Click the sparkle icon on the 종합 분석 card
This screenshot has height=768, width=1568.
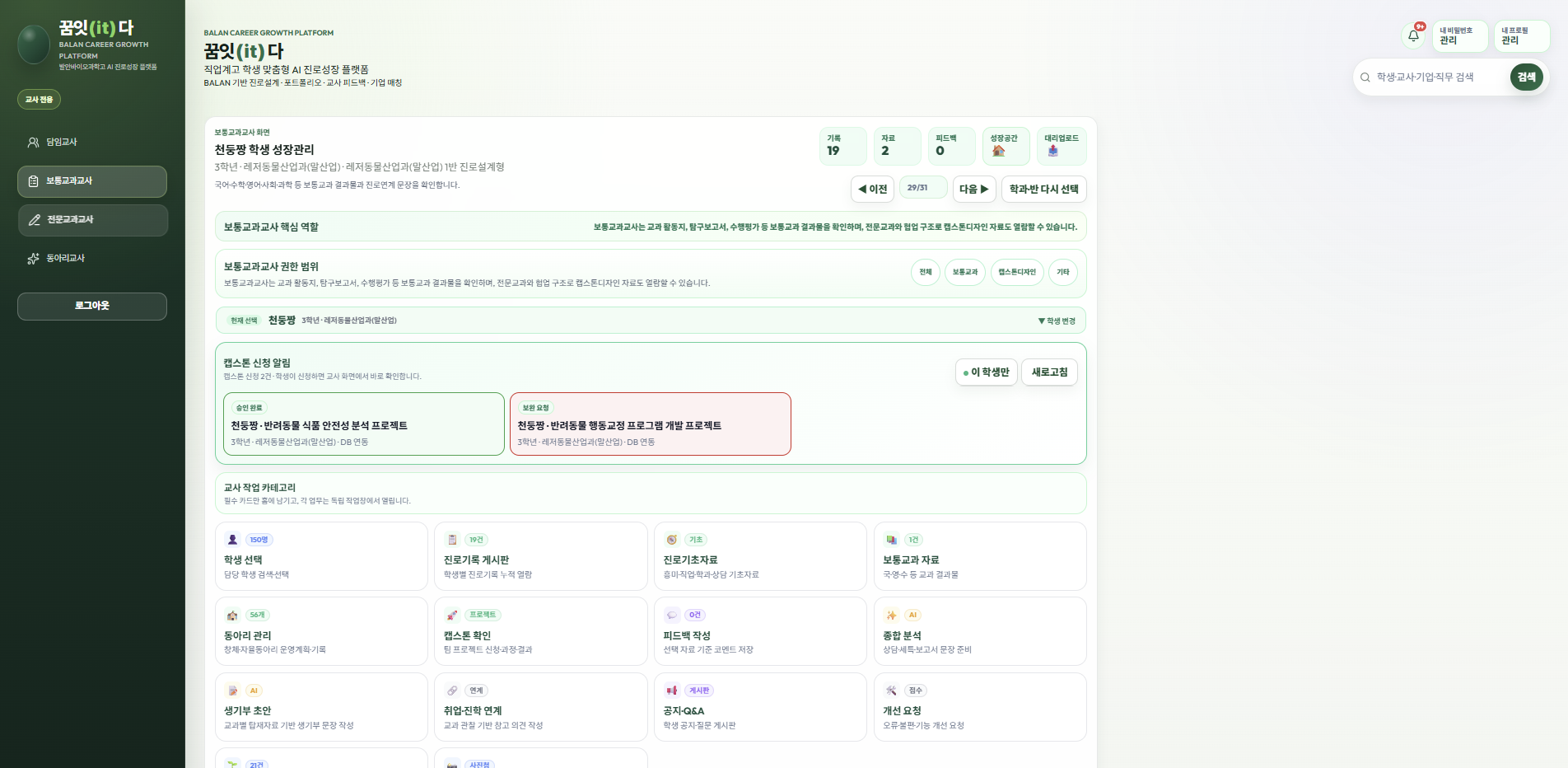(x=891, y=615)
